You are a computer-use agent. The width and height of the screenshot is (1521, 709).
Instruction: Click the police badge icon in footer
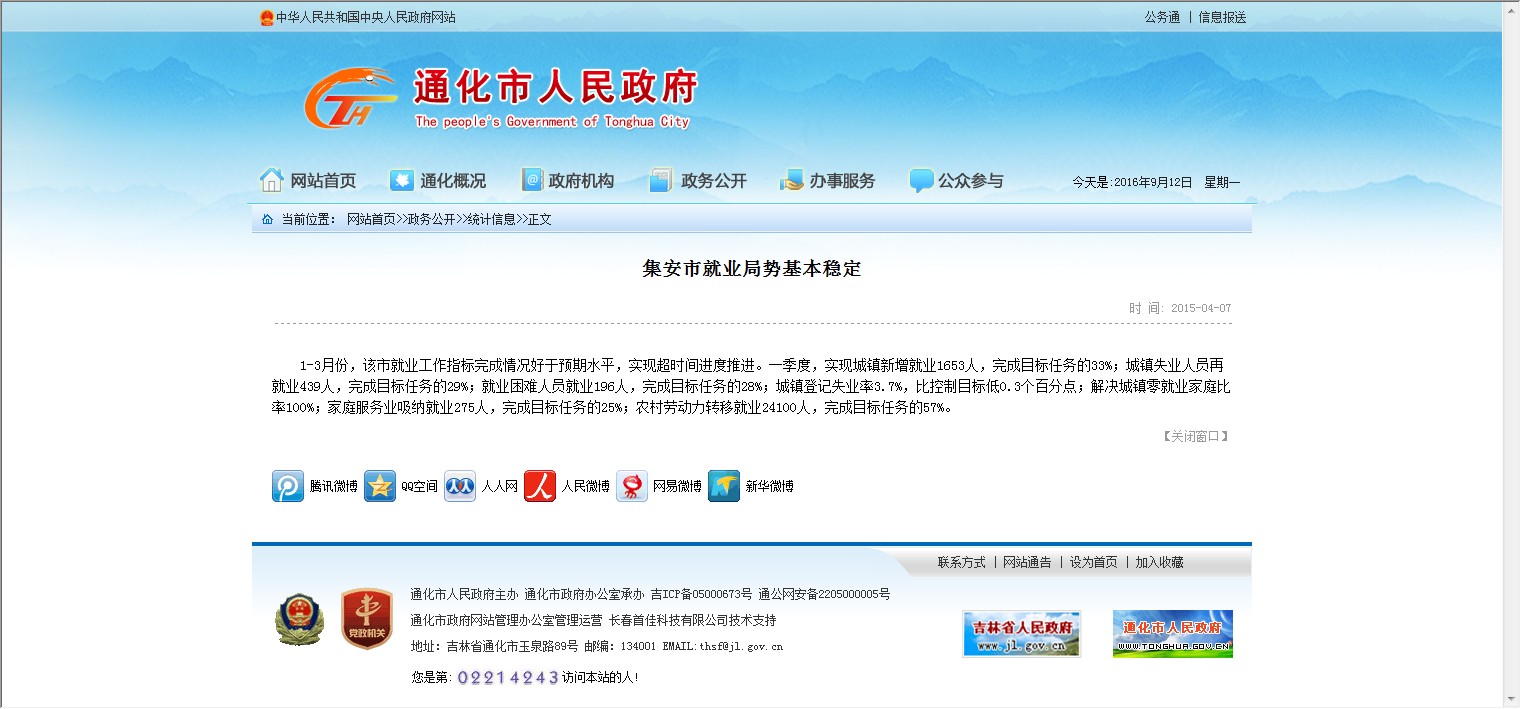pos(299,619)
